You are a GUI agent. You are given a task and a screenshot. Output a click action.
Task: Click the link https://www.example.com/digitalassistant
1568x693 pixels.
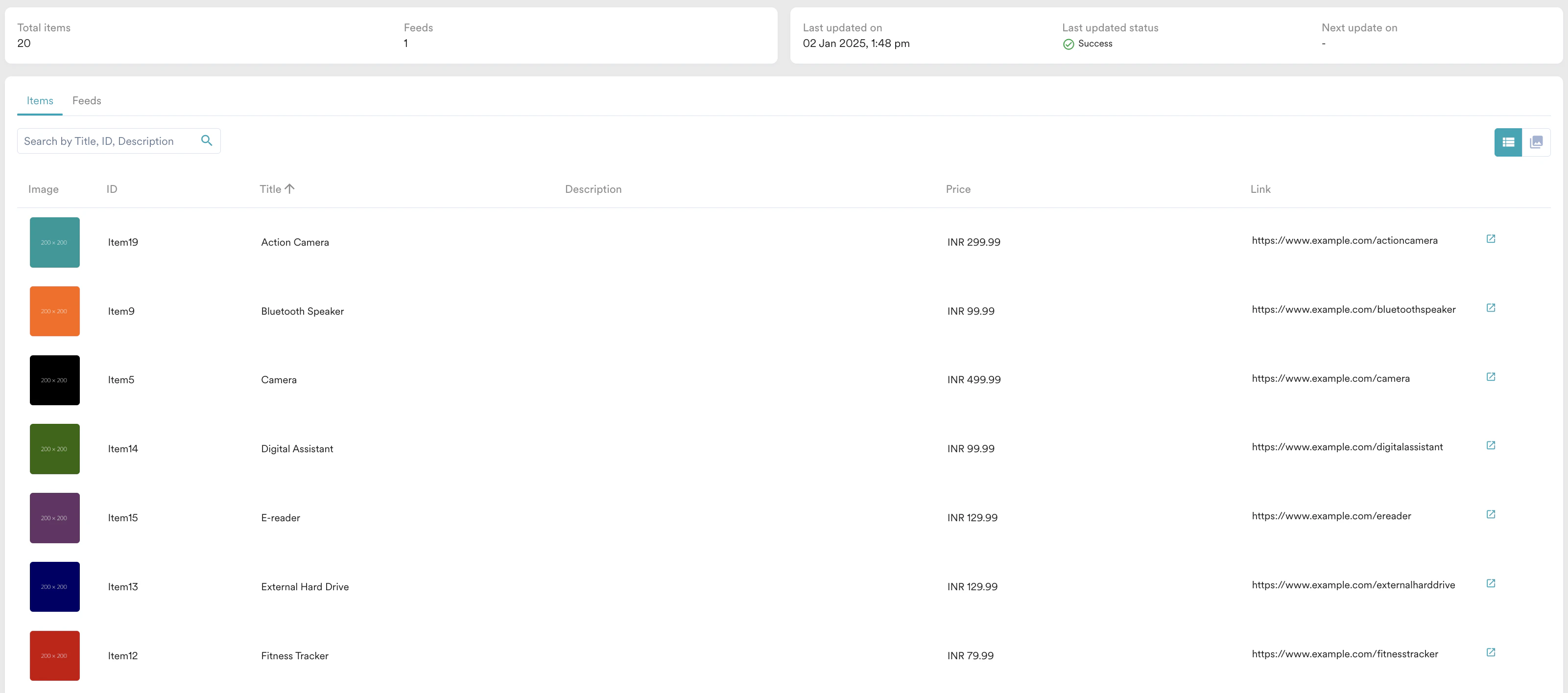1347,447
